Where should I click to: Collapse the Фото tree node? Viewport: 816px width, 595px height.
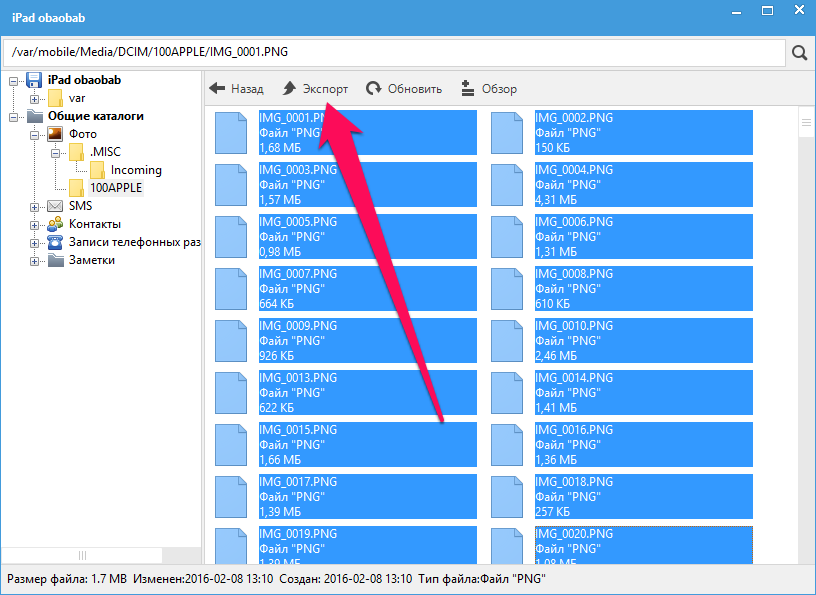[x=35, y=134]
